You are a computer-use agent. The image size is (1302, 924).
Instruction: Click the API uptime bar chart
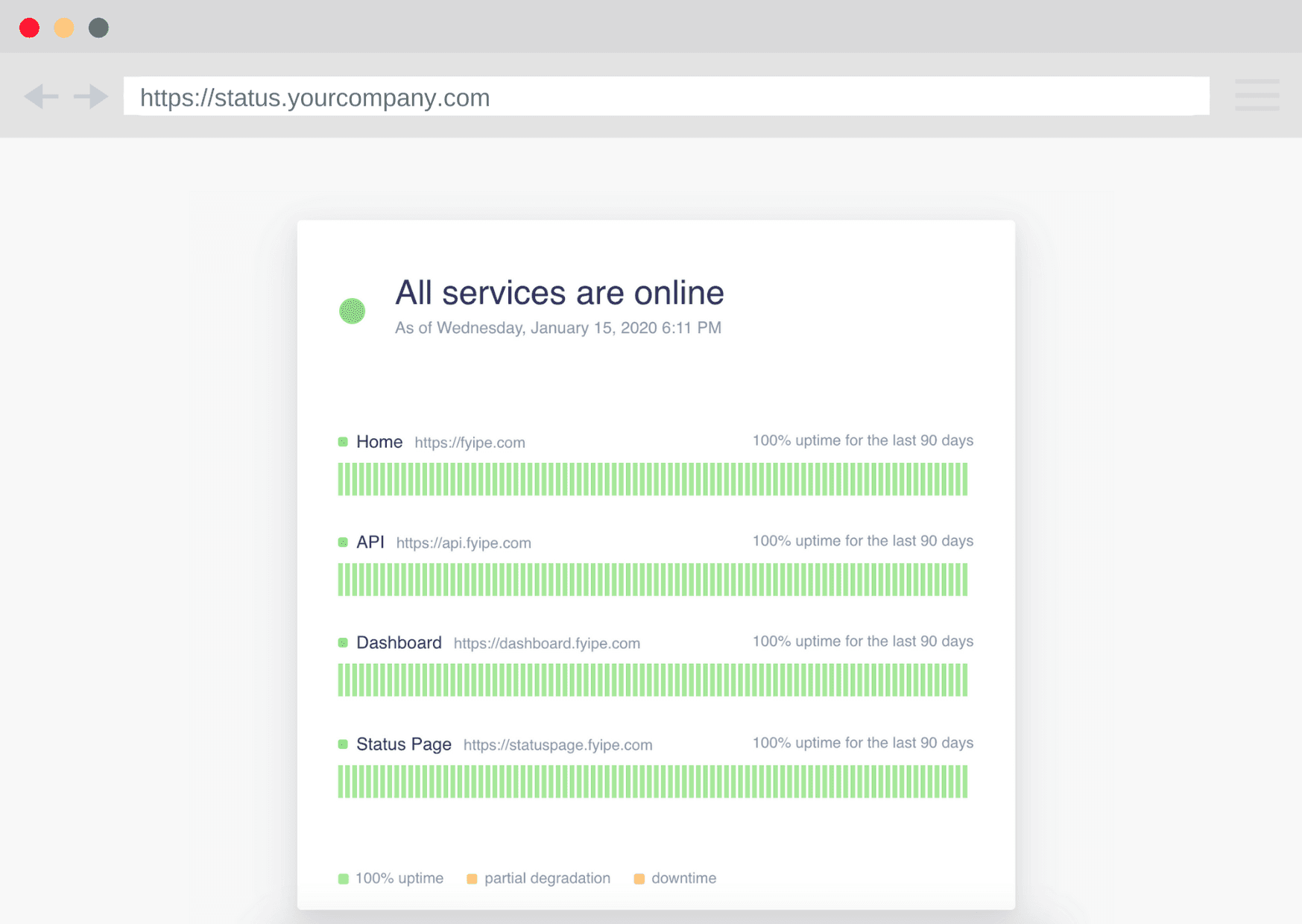(x=653, y=580)
